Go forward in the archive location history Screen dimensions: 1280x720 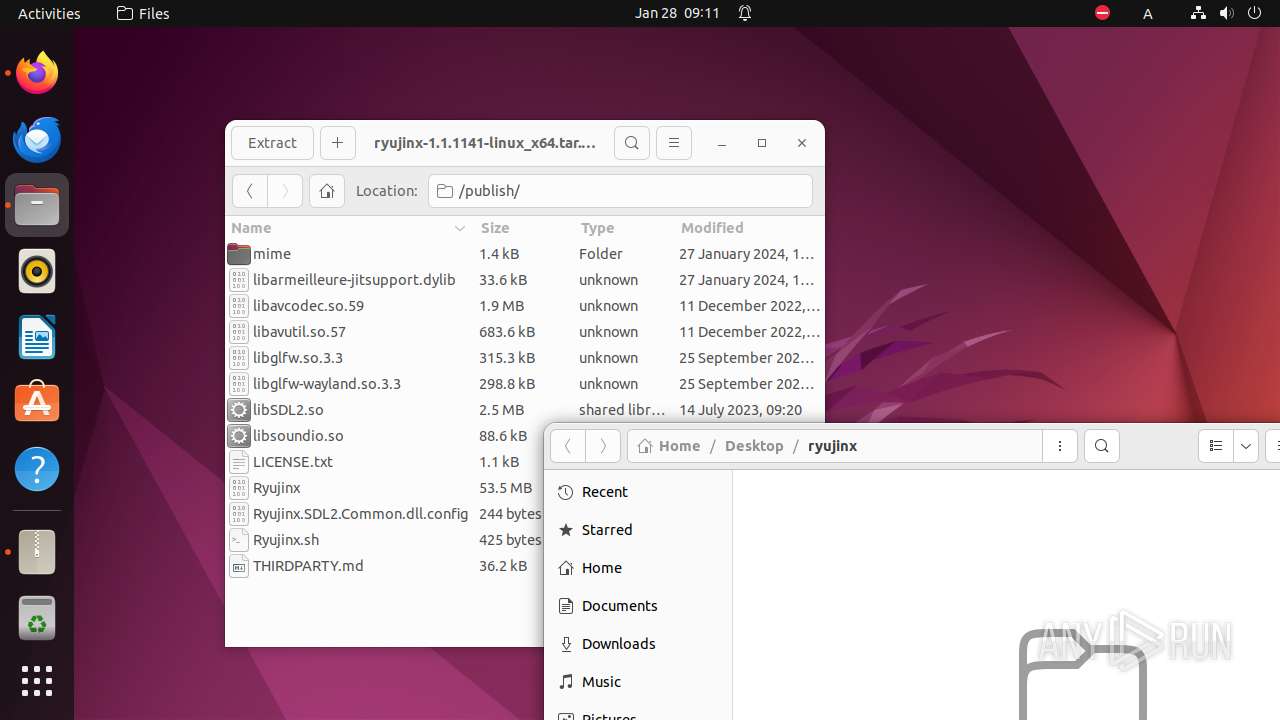tap(285, 191)
